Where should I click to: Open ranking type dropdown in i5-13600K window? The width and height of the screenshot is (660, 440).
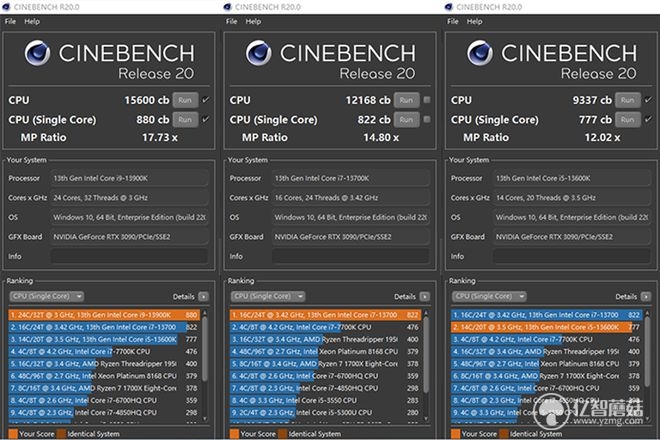coord(489,296)
